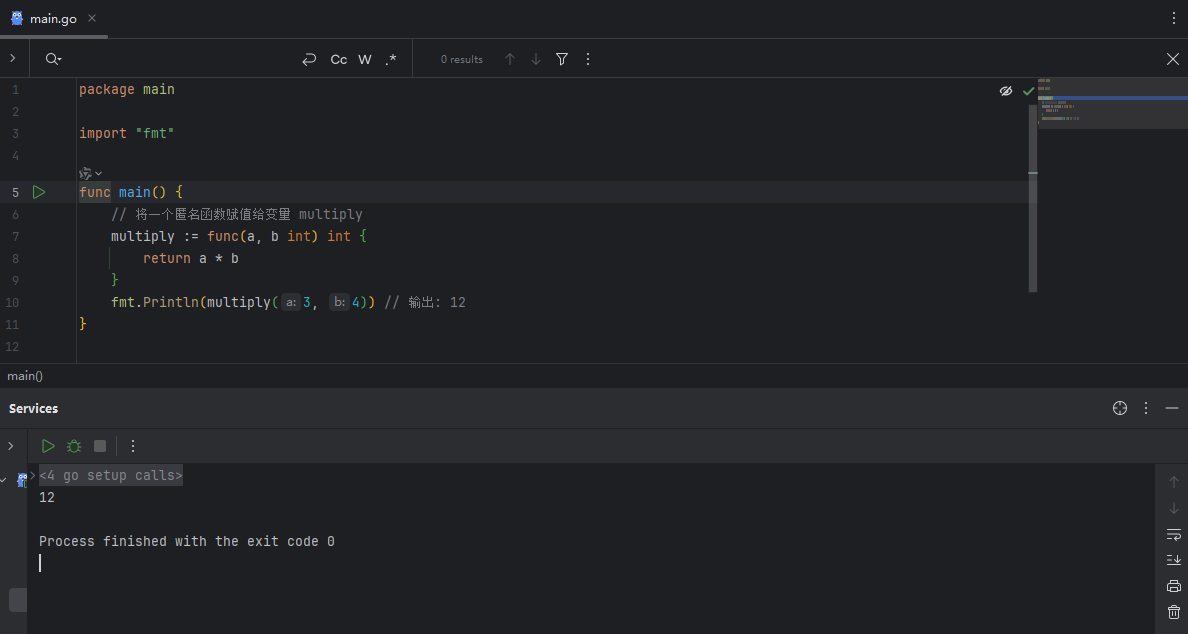Toggle Match Case option

(x=339, y=59)
